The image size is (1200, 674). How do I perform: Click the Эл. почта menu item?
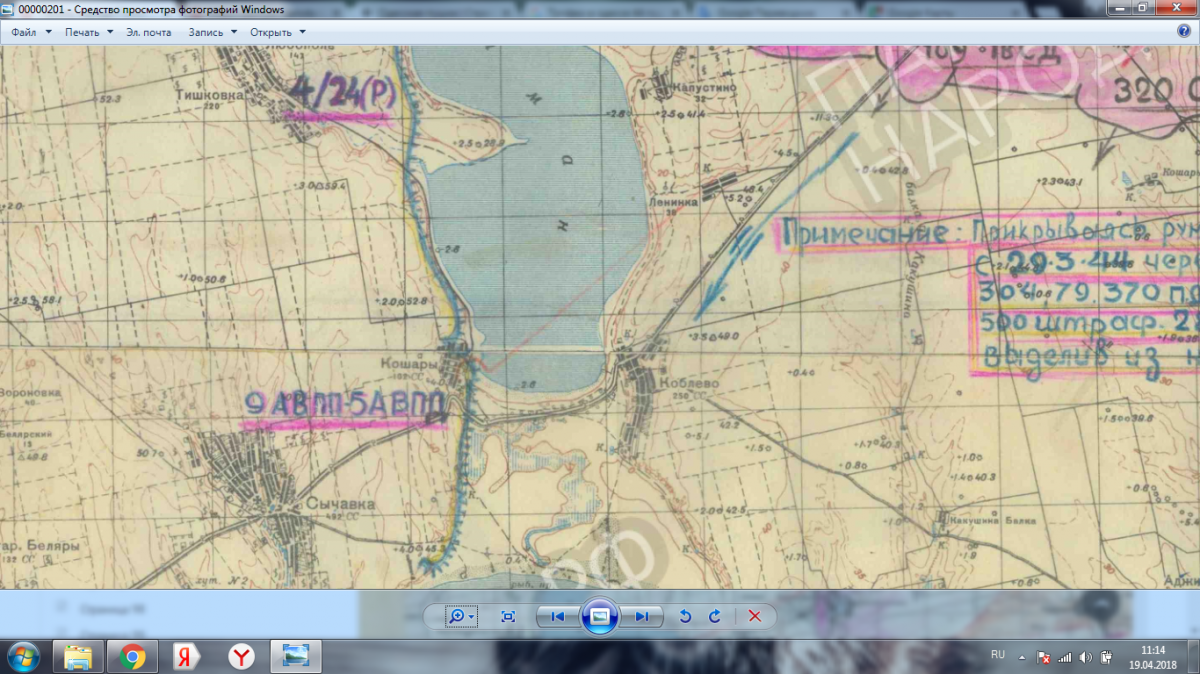click(148, 32)
